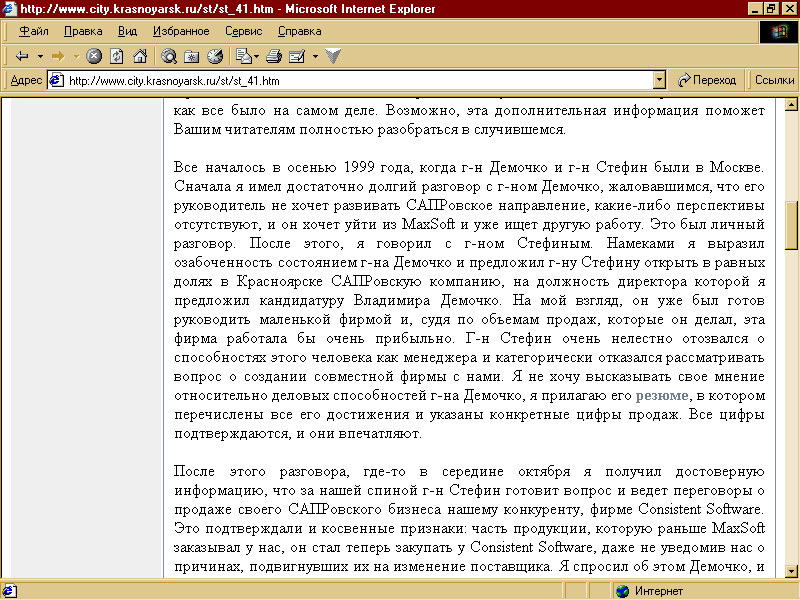Open the Правка menu

[x=83, y=31]
